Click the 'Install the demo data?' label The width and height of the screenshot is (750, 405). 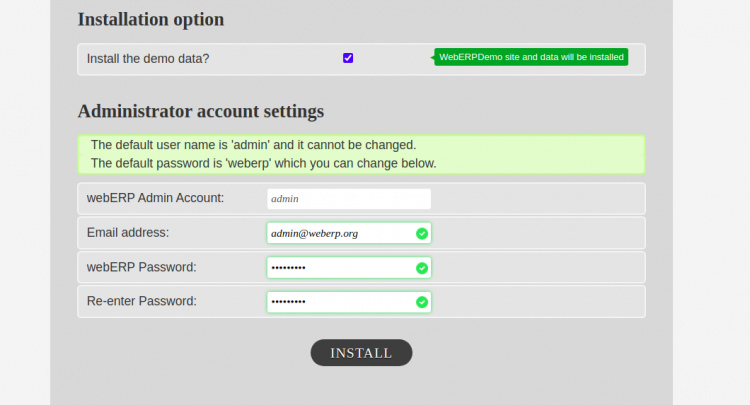click(x=148, y=59)
